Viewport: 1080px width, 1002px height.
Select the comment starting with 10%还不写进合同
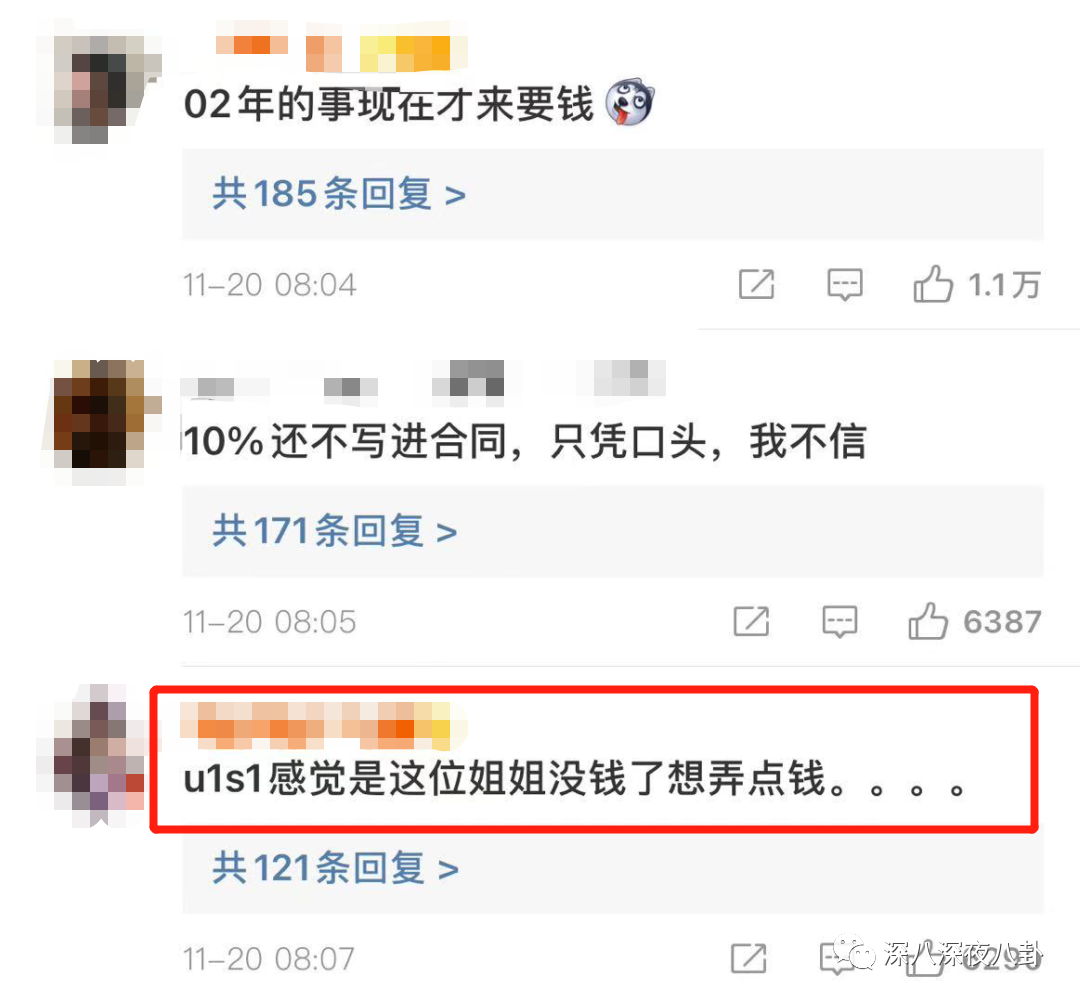(x=524, y=441)
